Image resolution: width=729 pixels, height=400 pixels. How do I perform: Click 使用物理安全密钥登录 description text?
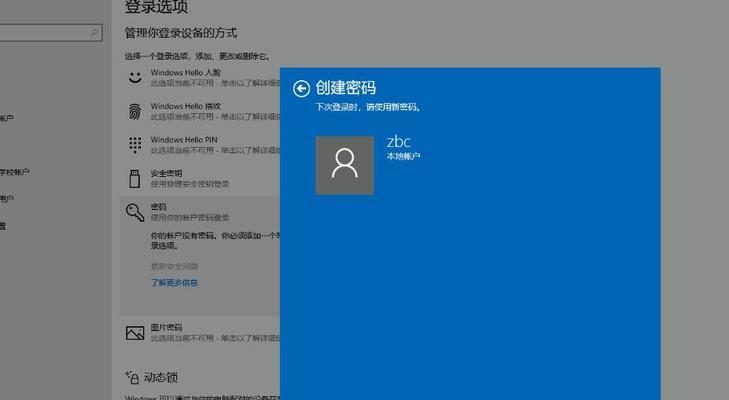point(190,184)
